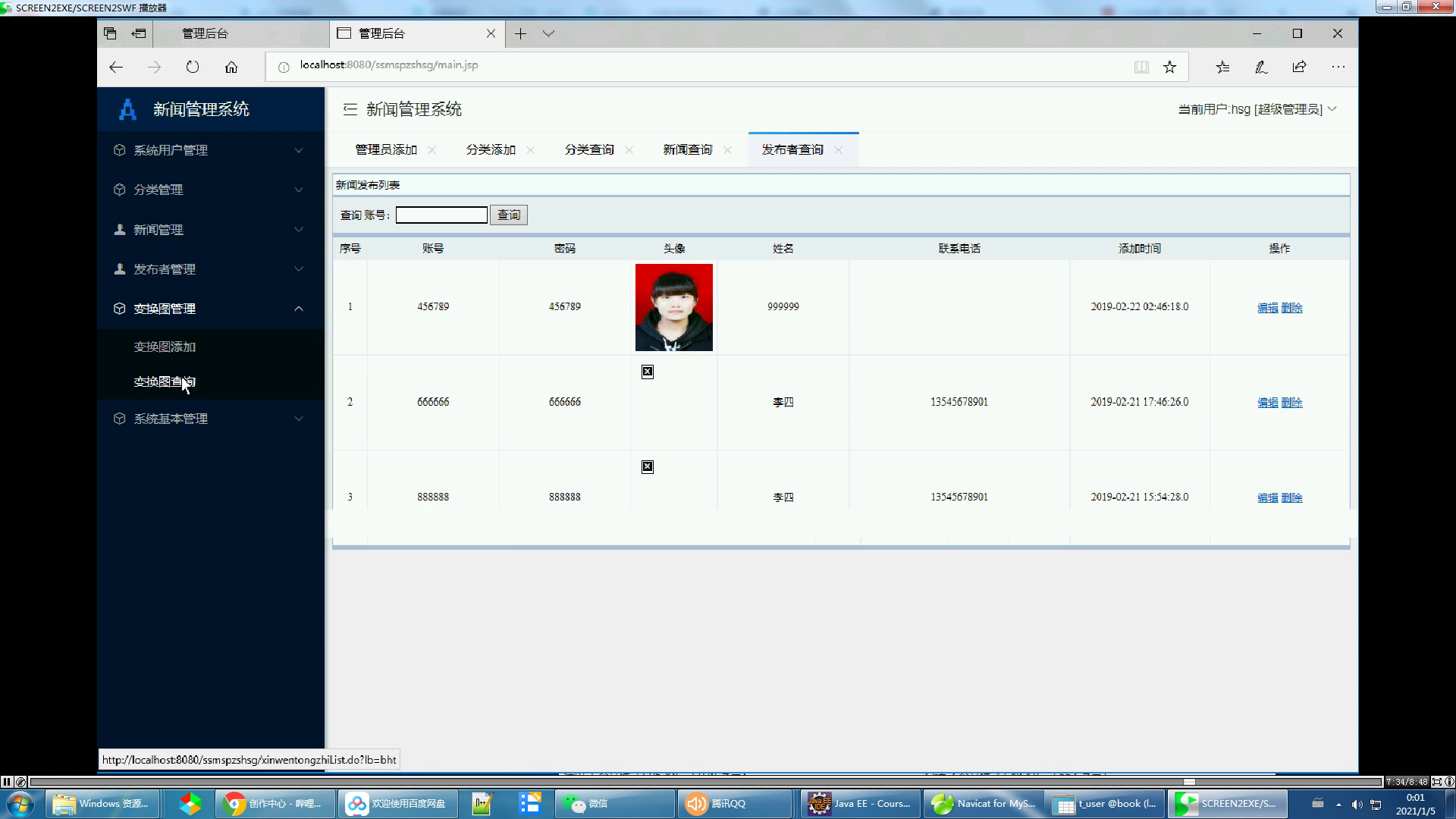Click the browser forward arrow
1456x819 pixels.
coord(155,67)
